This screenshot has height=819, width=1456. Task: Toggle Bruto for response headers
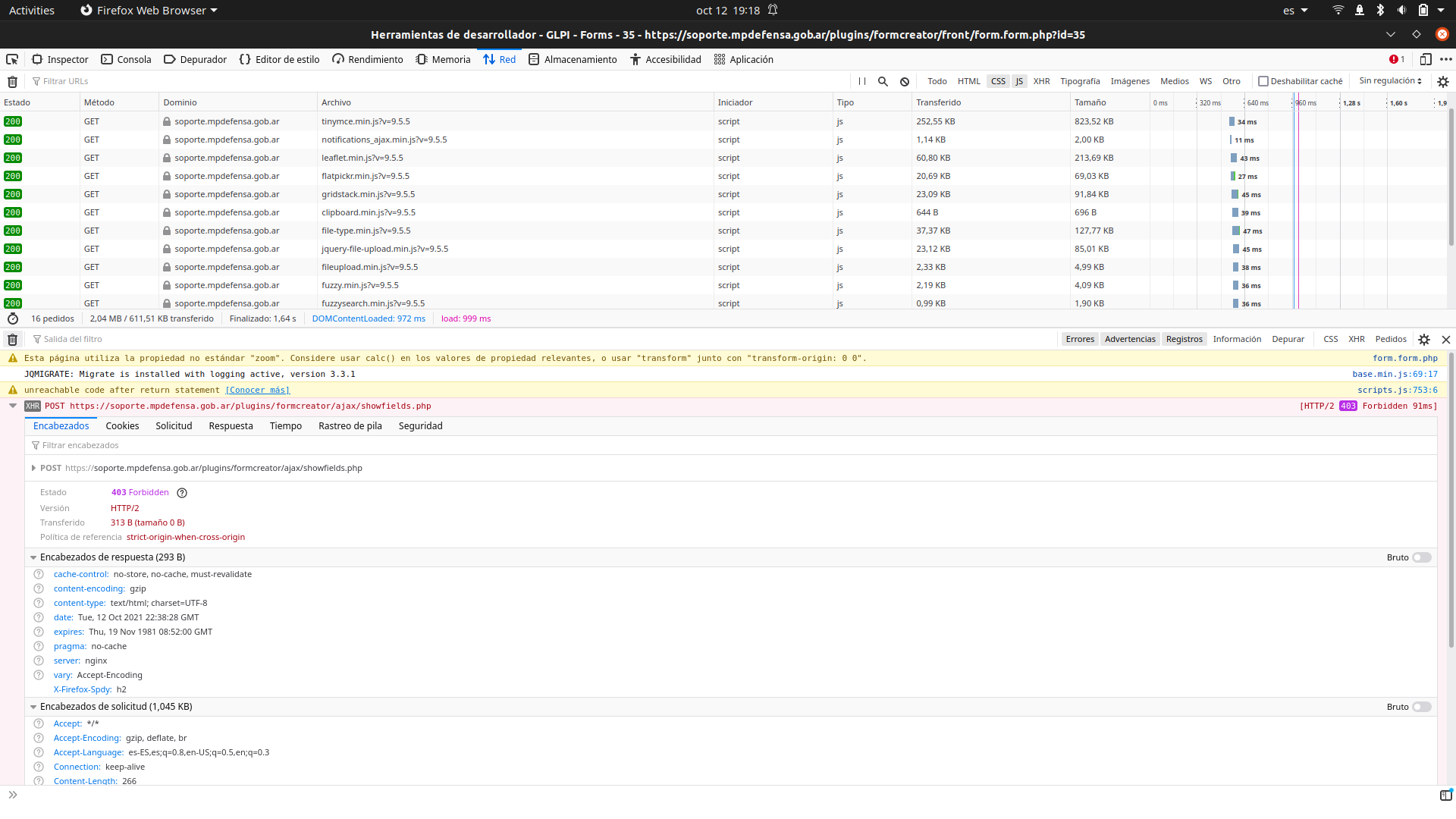click(1422, 557)
